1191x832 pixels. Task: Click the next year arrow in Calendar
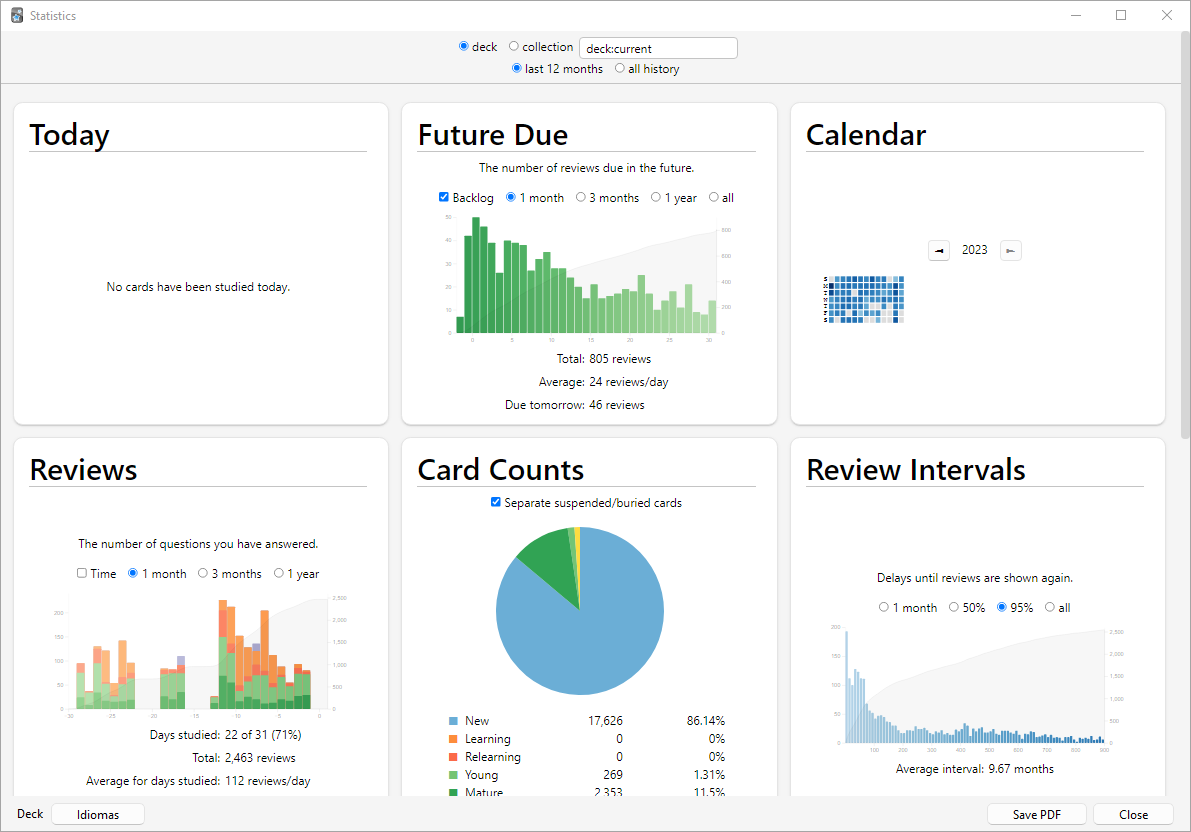1010,250
